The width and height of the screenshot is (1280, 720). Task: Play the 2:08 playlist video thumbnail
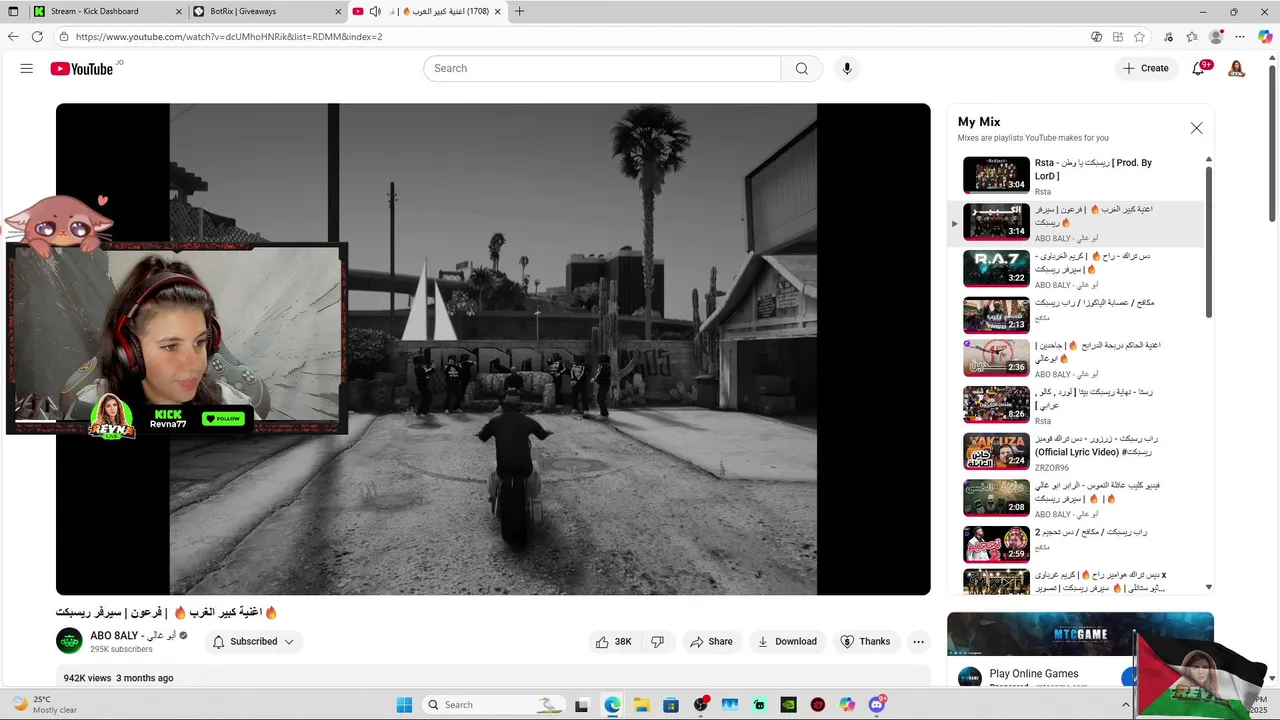coord(996,498)
